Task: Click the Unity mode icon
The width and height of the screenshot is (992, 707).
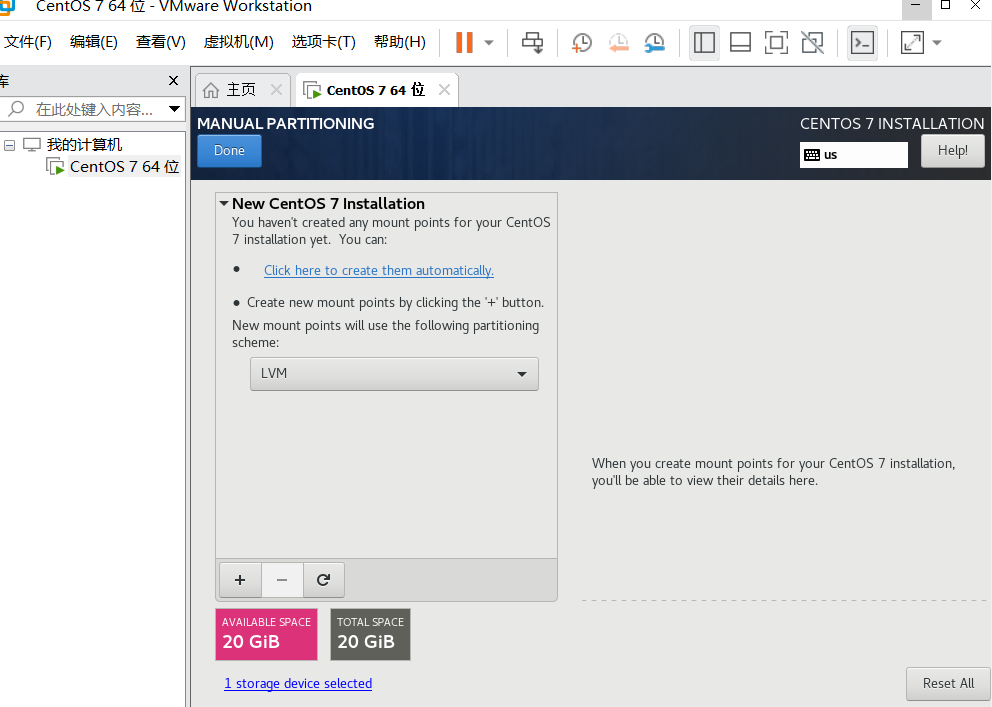Action: tap(812, 42)
